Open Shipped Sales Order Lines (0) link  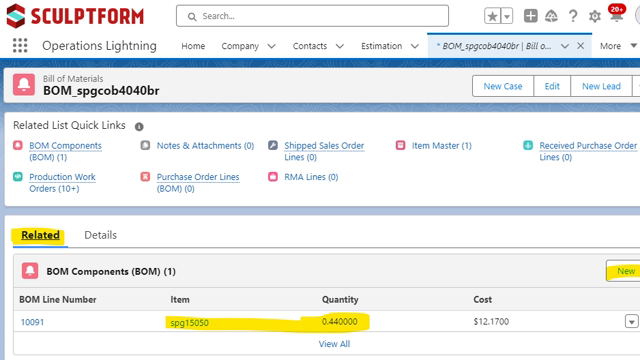point(324,151)
